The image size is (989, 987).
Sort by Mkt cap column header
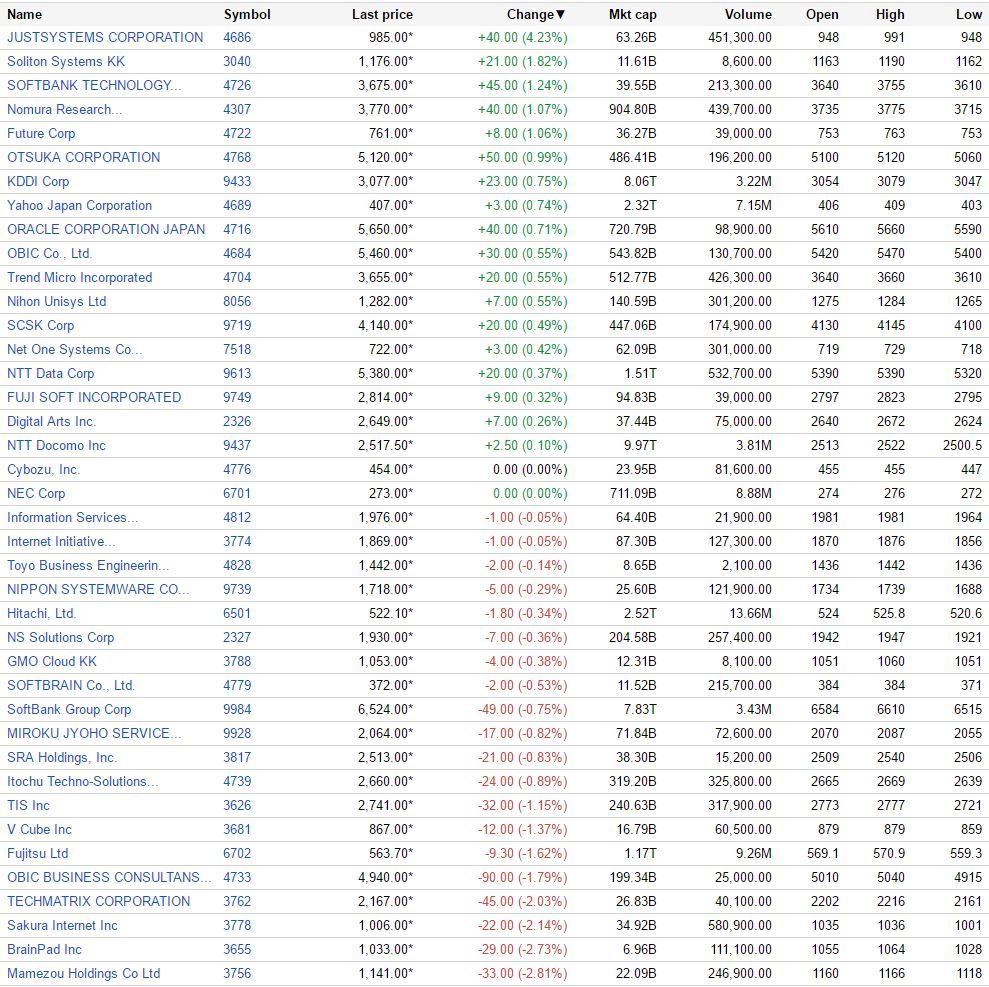[633, 15]
